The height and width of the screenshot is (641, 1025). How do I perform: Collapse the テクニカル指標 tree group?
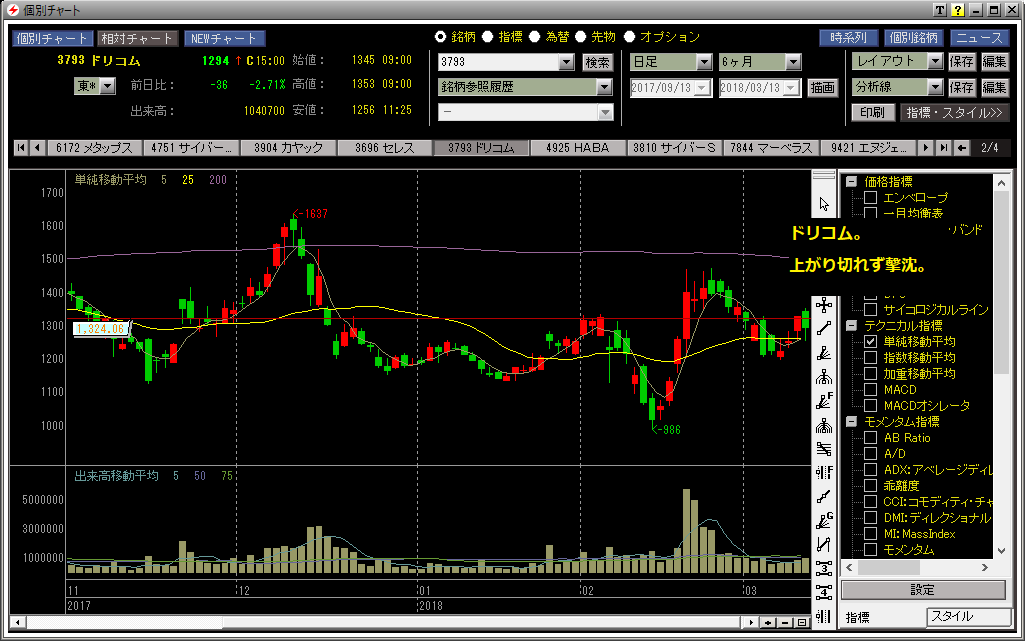tap(850, 326)
